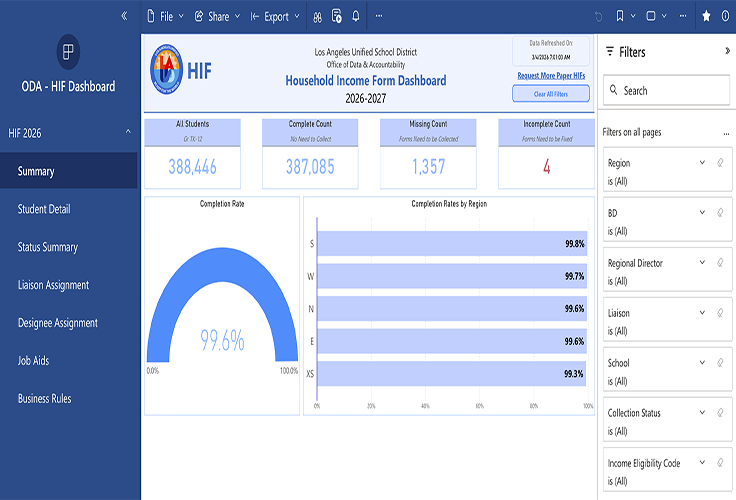Open the right-side more options ellipsis

coord(683,16)
